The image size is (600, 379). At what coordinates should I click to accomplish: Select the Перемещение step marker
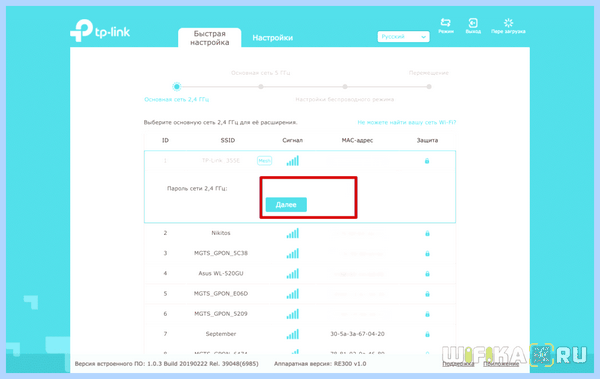click(429, 87)
